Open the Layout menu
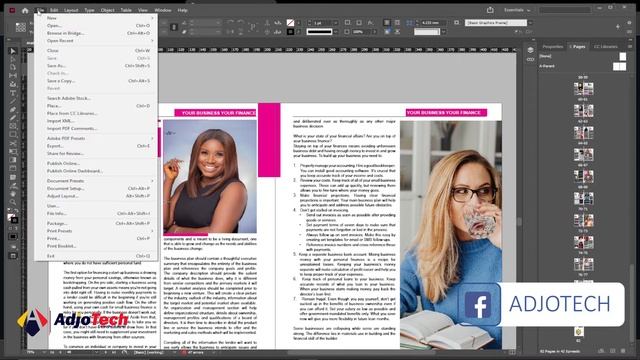 (x=71, y=10)
